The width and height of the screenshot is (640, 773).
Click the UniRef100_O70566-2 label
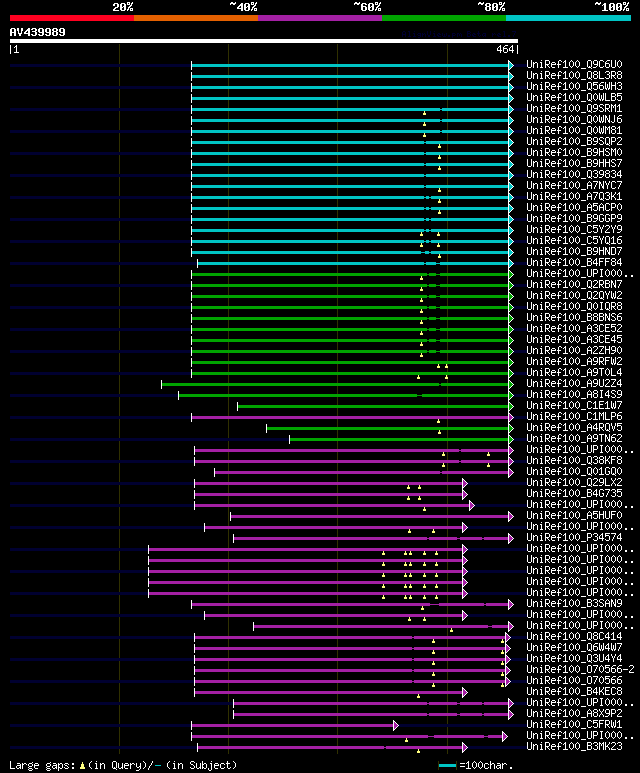580,670
